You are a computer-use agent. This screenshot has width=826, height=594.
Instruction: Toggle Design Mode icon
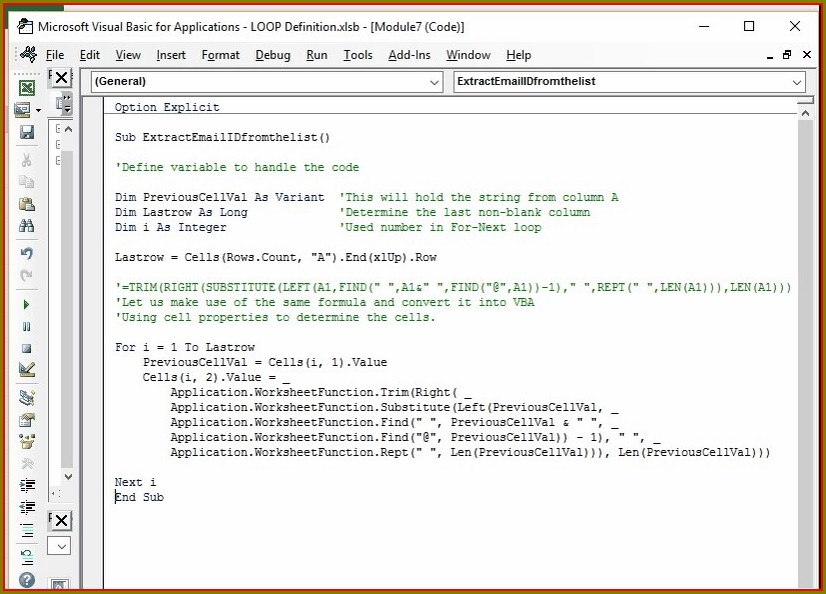pyautogui.click(x=27, y=370)
